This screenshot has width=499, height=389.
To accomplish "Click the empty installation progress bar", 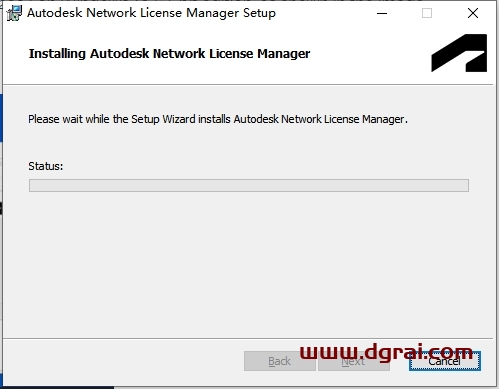I will pos(249,185).
